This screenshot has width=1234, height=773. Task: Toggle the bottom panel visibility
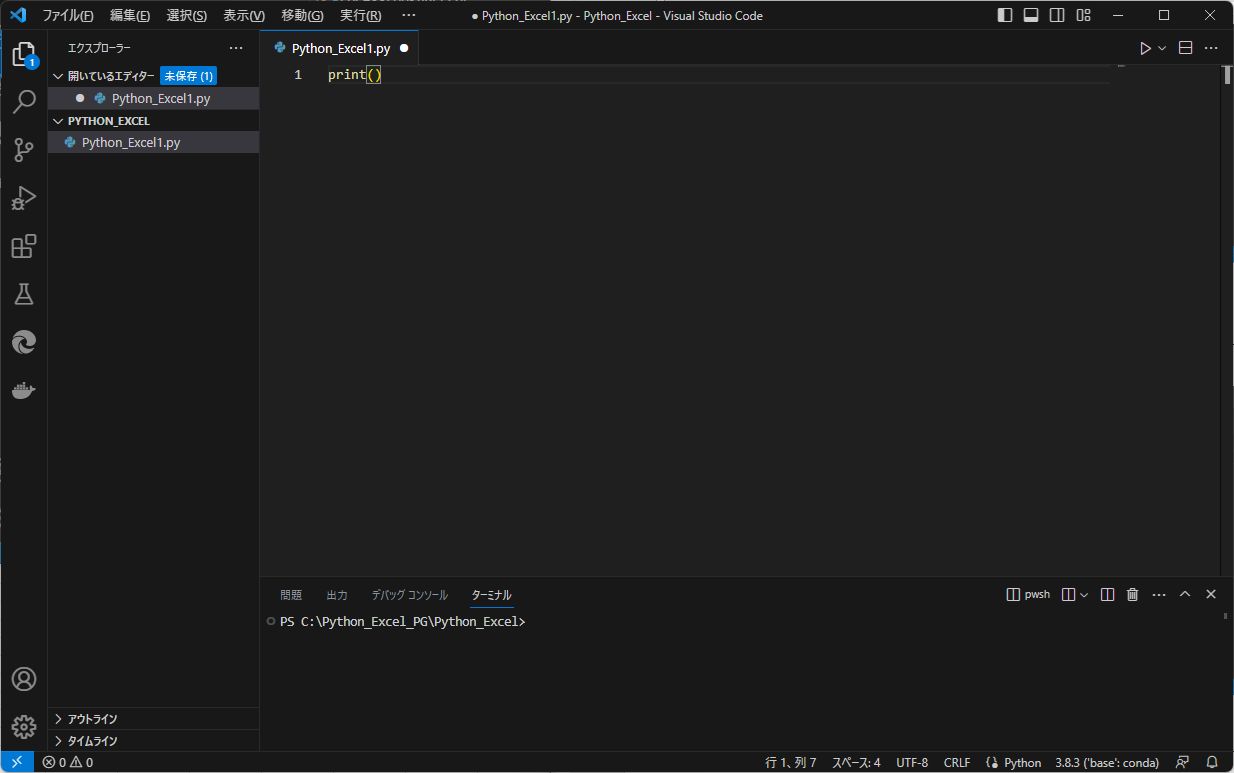pos(1031,15)
